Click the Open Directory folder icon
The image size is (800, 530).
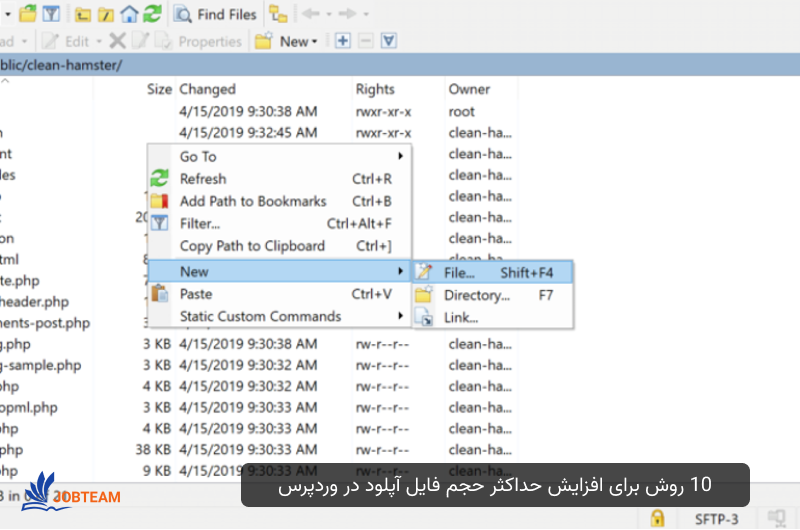coord(28,14)
